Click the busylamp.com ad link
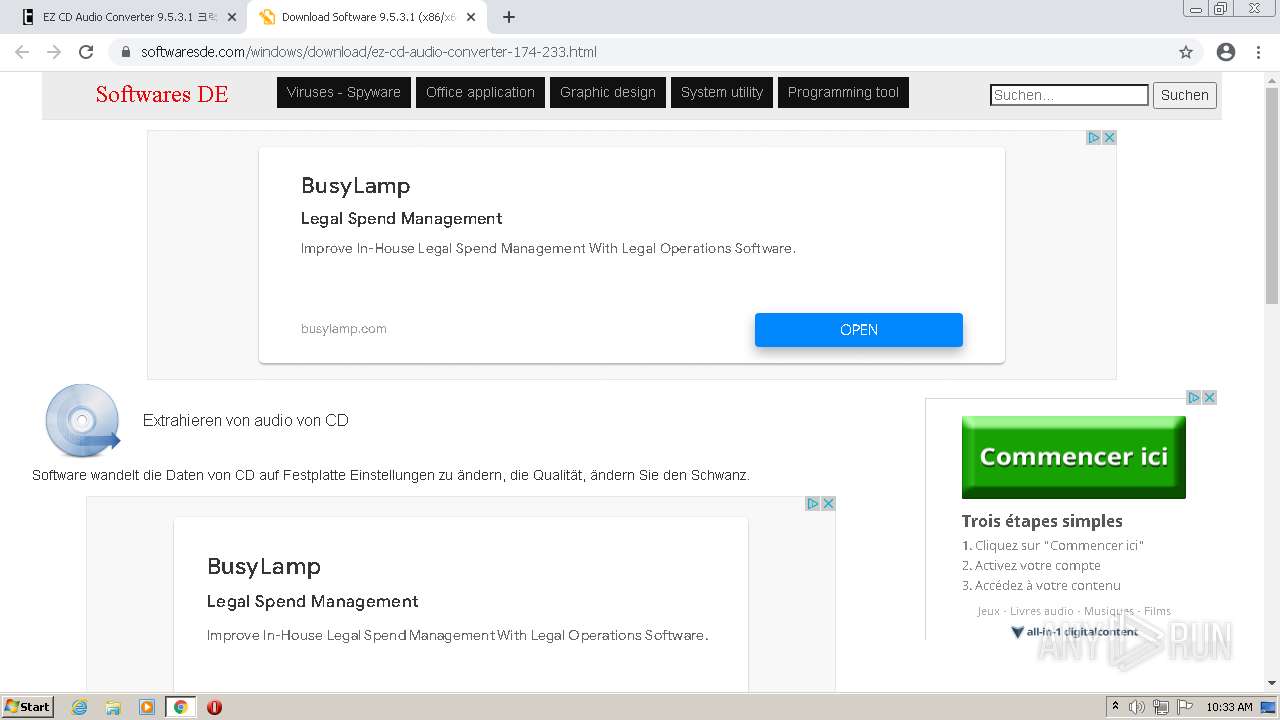 pyautogui.click(x=344, y=329)
